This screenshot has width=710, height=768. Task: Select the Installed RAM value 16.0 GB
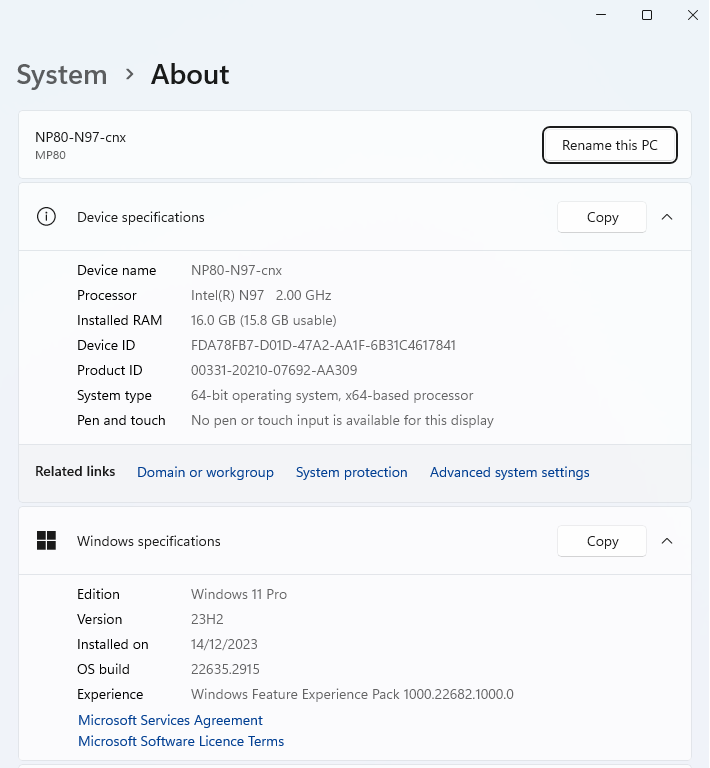click(x=263, y=320)
